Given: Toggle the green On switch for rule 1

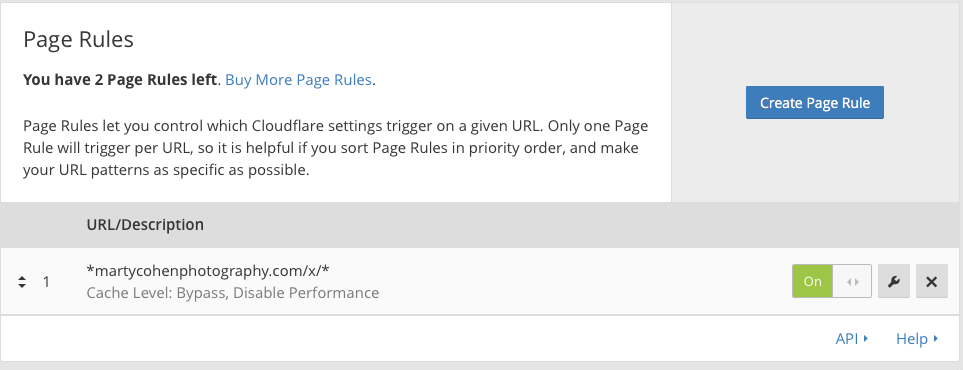Looking at the screenshot, I should coord(813,281).
